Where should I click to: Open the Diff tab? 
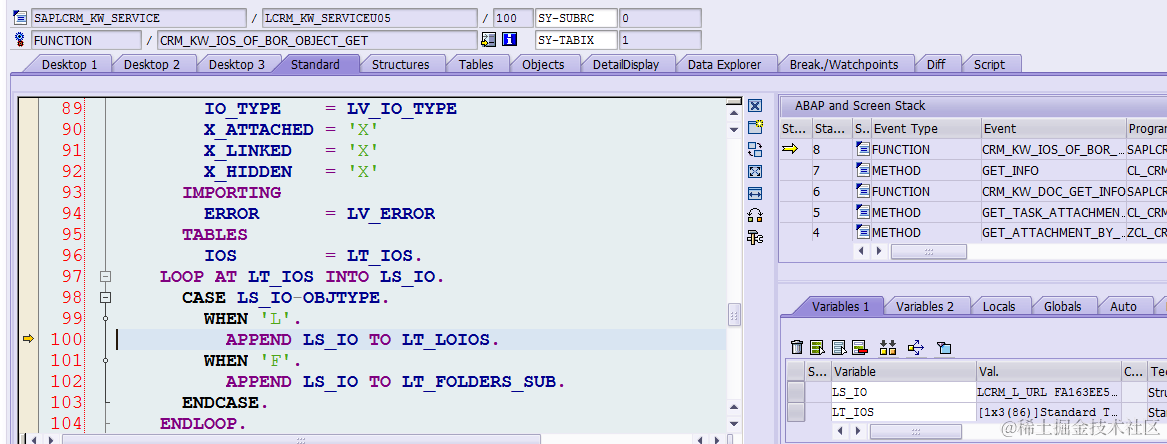point(936,65)
